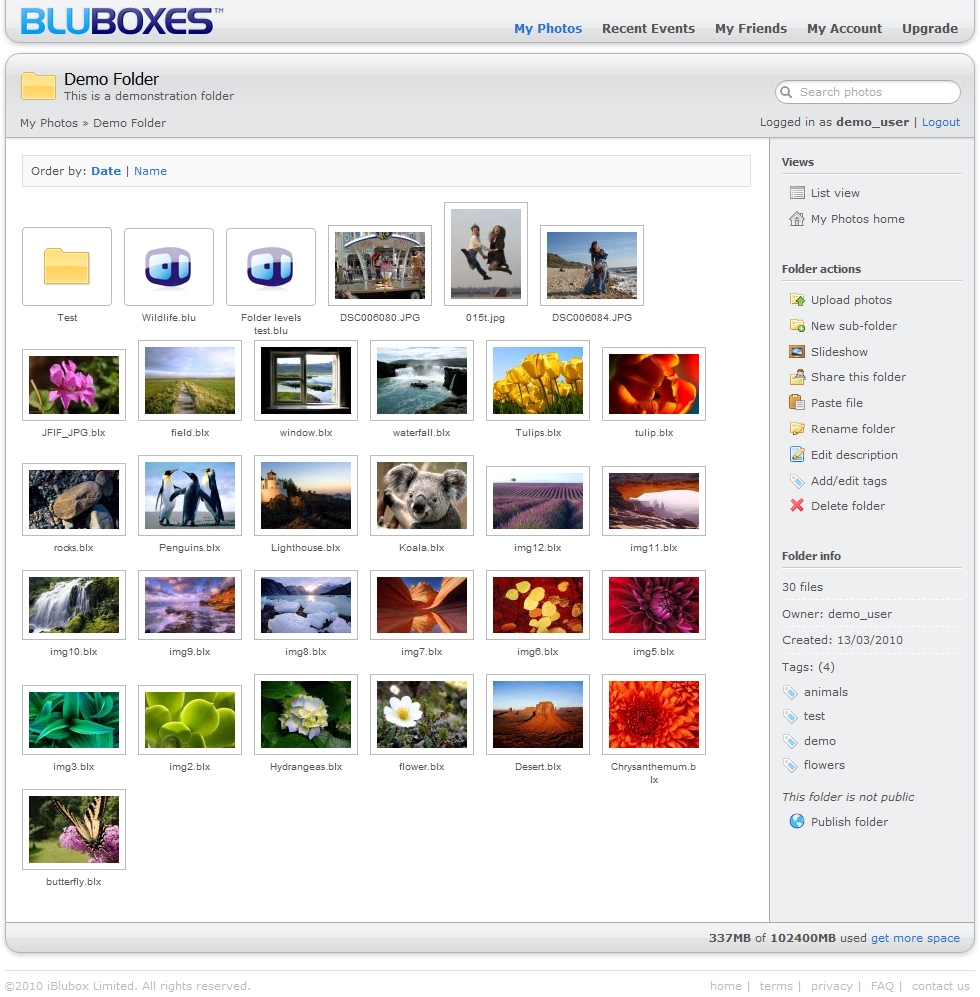The image size is (980, 997).
Task: Click the Add/edit tags icon
Action: [x=796, y=481]
